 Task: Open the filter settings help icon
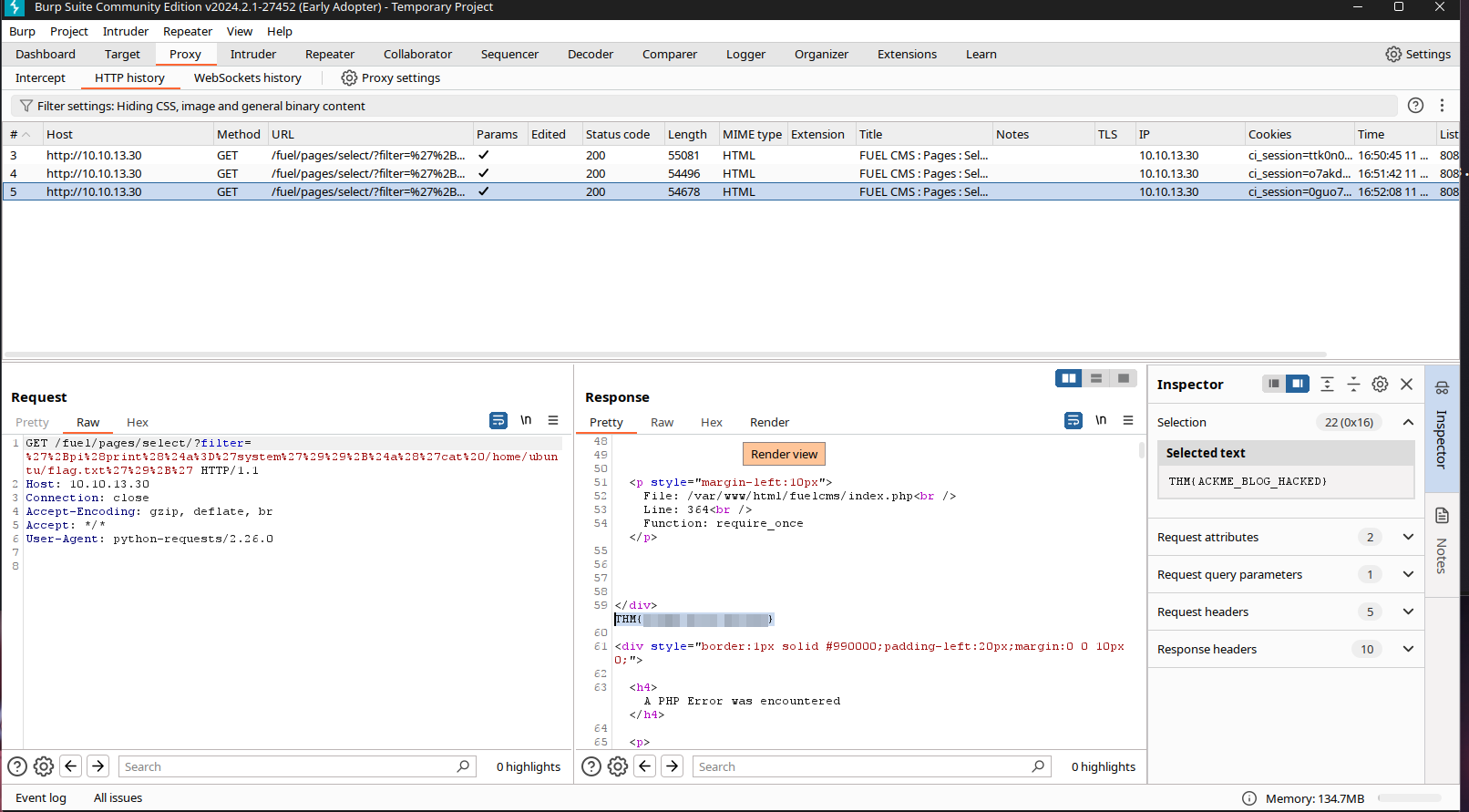(1415, 106)
